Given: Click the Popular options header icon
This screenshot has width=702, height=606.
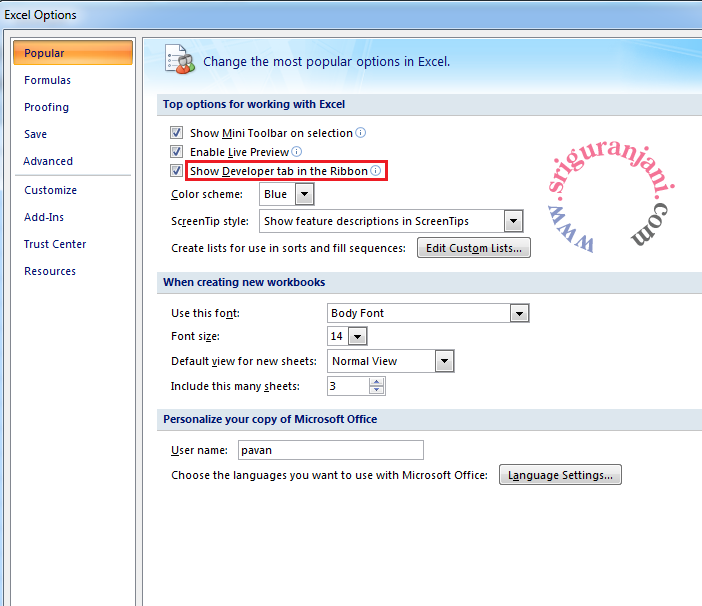Looking at the screenshot, I should tap(180, 60).
